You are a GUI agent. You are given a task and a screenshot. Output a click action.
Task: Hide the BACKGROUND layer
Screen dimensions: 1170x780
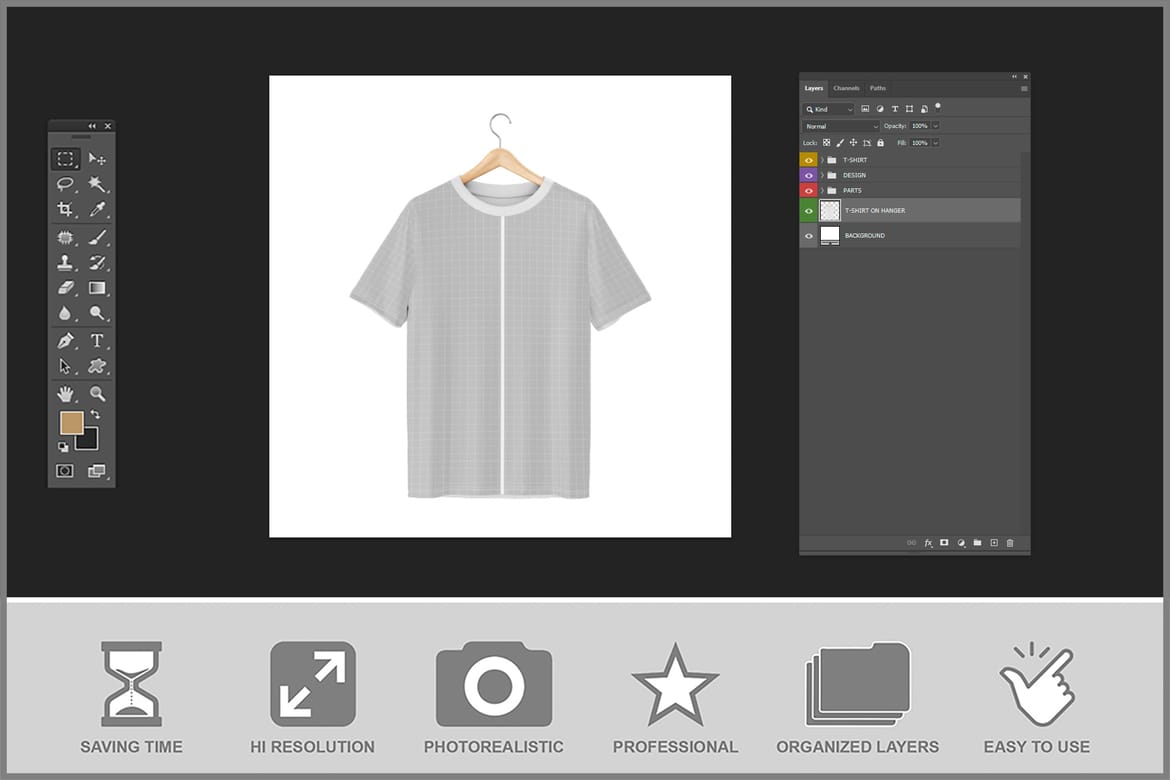coord(808,236)
